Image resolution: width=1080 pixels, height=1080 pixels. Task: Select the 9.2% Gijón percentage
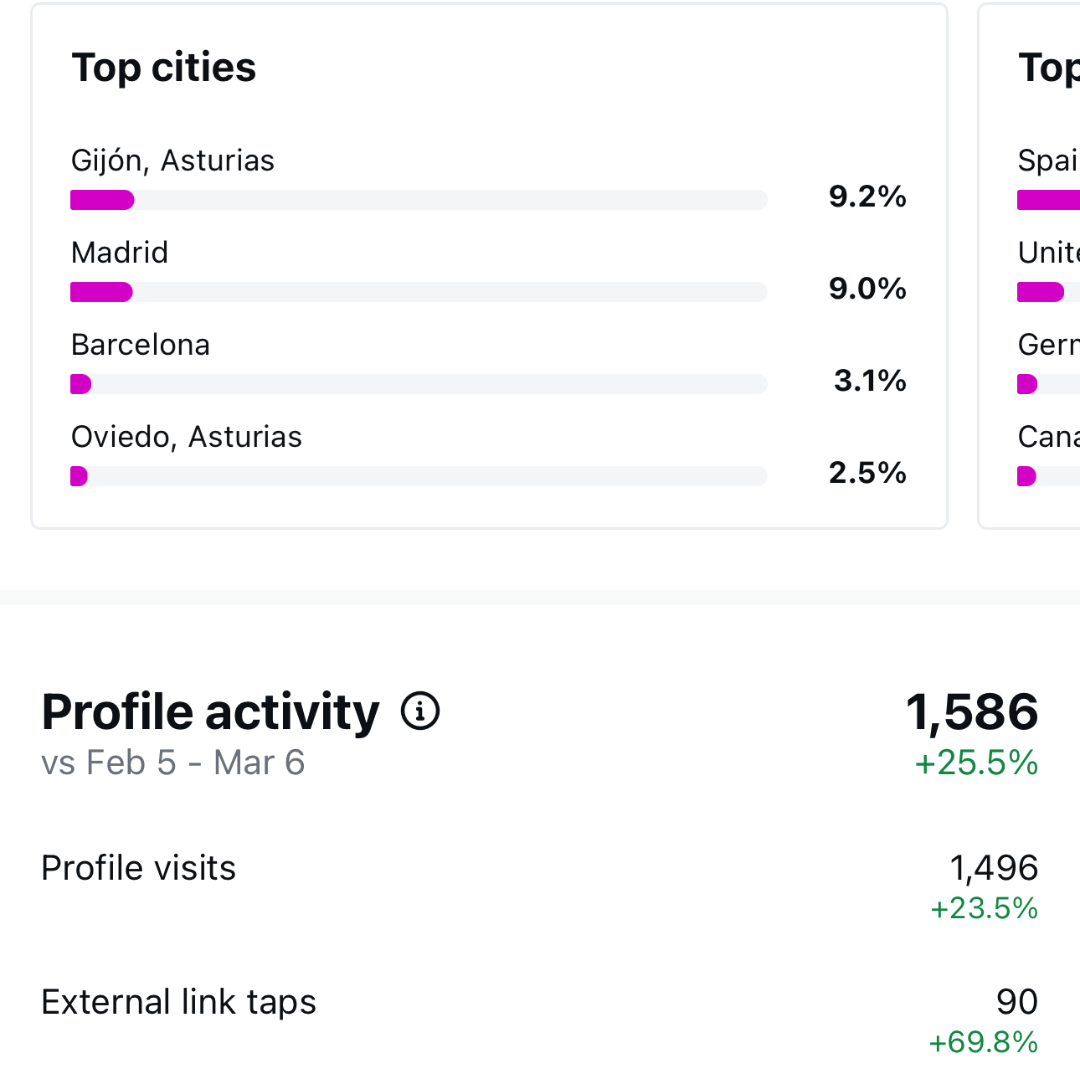[868, 197]
